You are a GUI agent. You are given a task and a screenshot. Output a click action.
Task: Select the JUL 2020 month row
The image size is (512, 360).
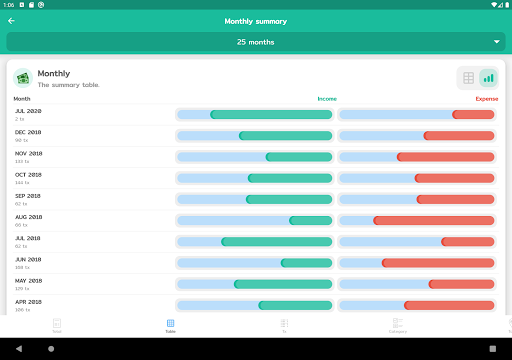pyautogui.click(x=256, y=115)
